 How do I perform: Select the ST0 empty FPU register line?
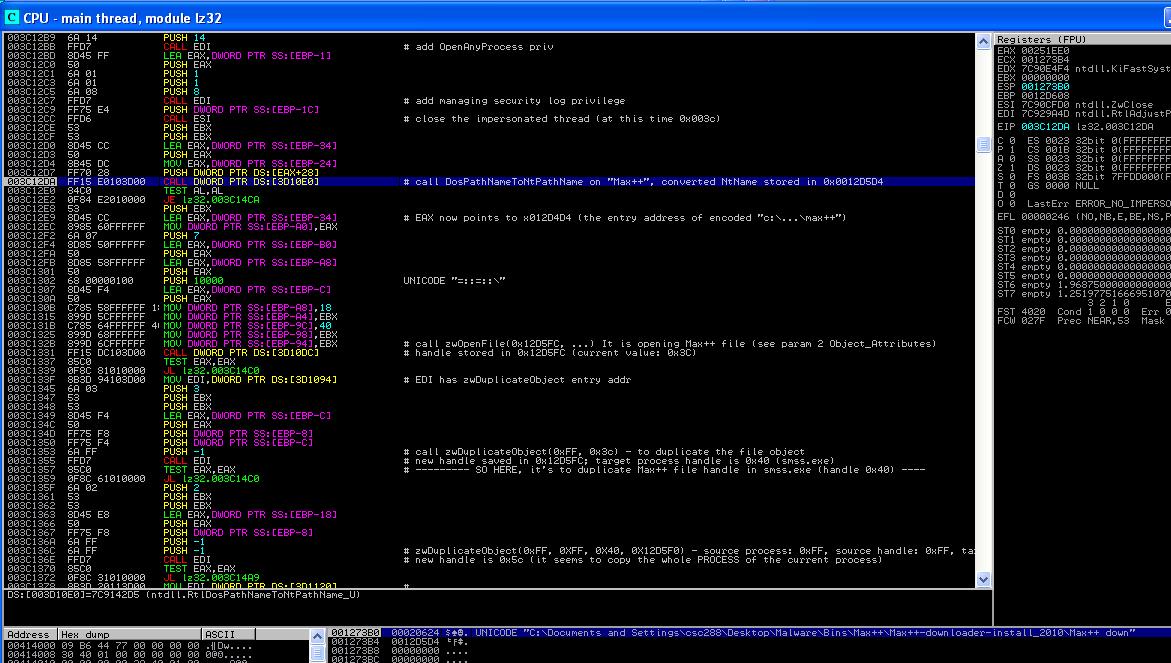[1084, 231]
